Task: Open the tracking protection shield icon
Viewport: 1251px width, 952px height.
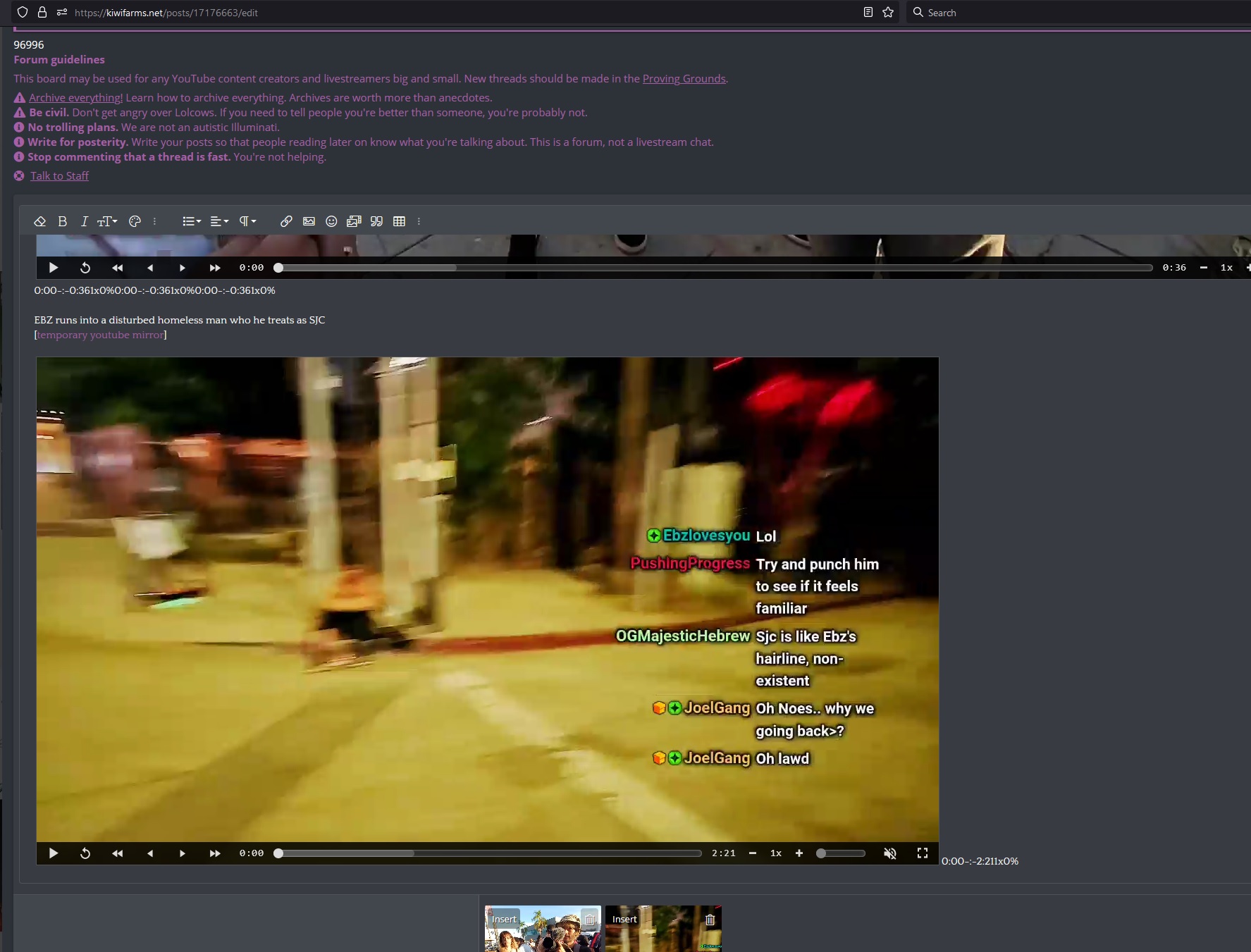Action: 23,12
